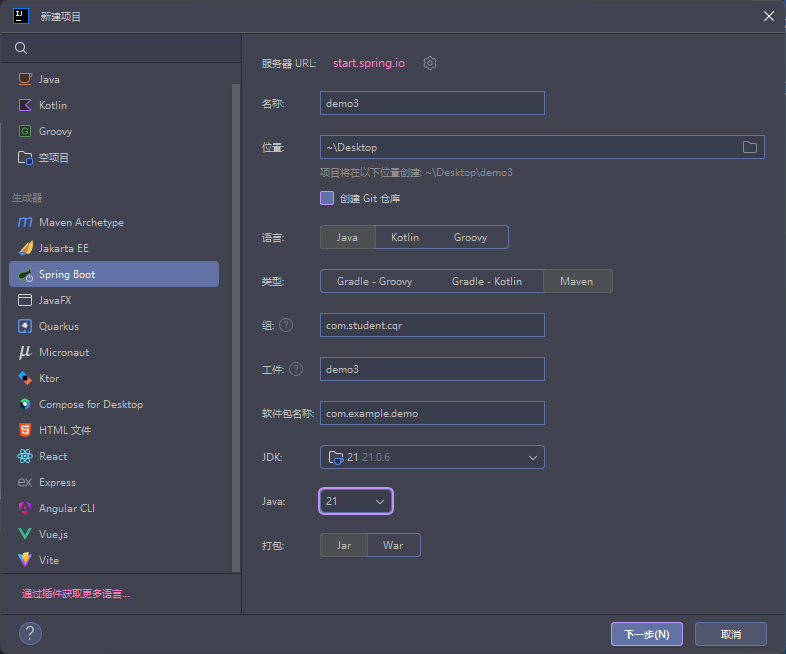Screen dimensions: 786x654
Task: Select the empty project (空项目) icon
Action: pos(25,157)
